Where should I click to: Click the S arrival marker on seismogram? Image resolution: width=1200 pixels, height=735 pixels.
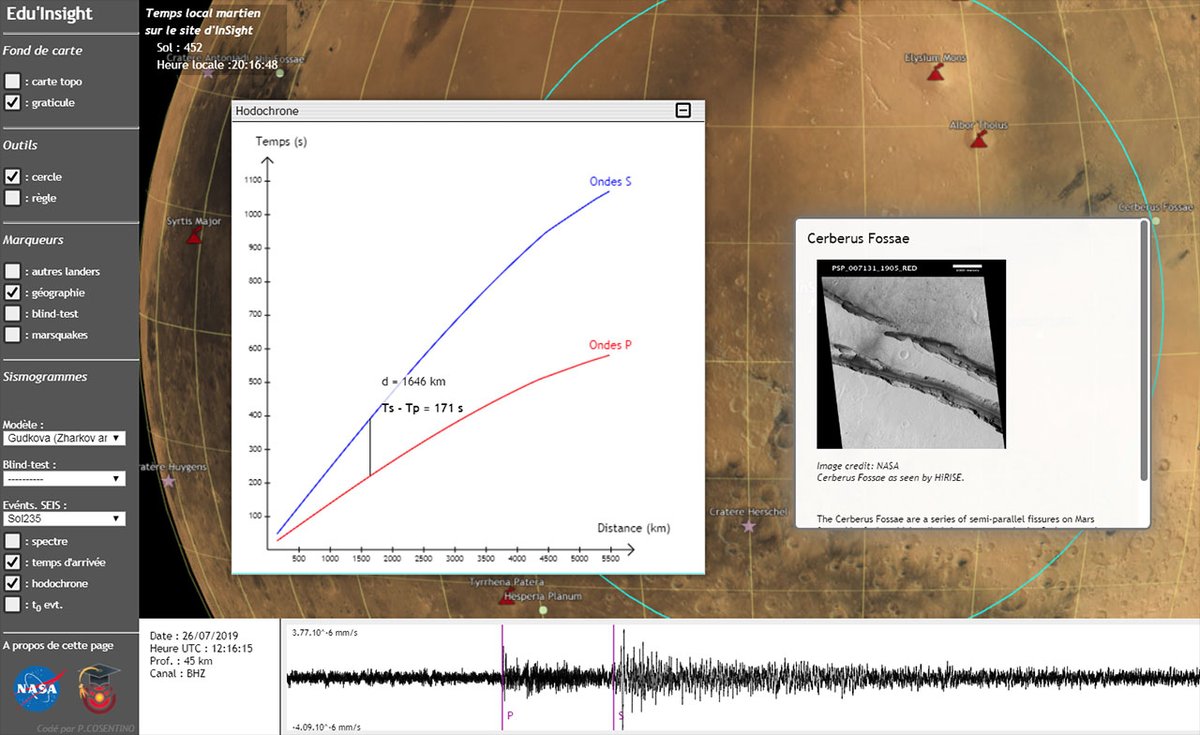click(614, 676)
